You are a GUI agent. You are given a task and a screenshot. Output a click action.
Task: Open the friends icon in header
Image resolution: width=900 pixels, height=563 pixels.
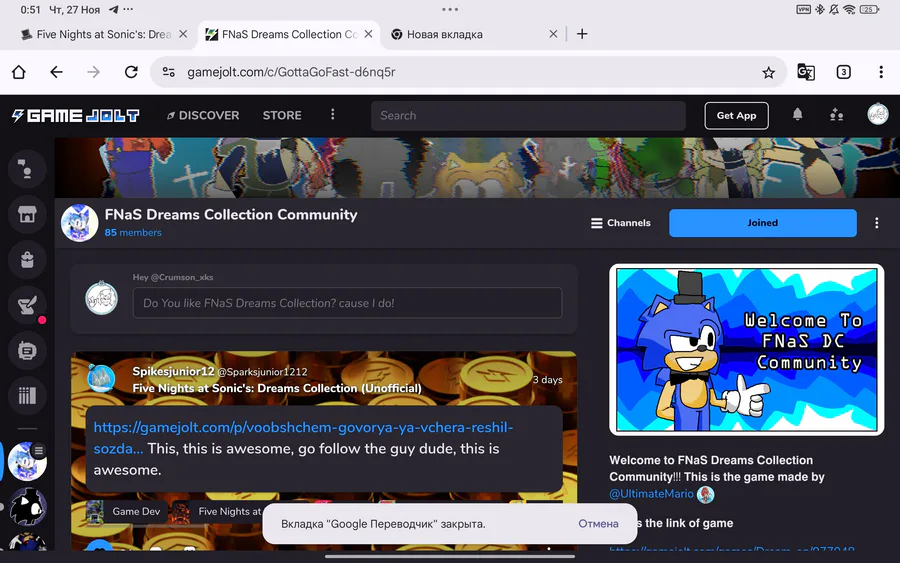(x=836, y=115)
